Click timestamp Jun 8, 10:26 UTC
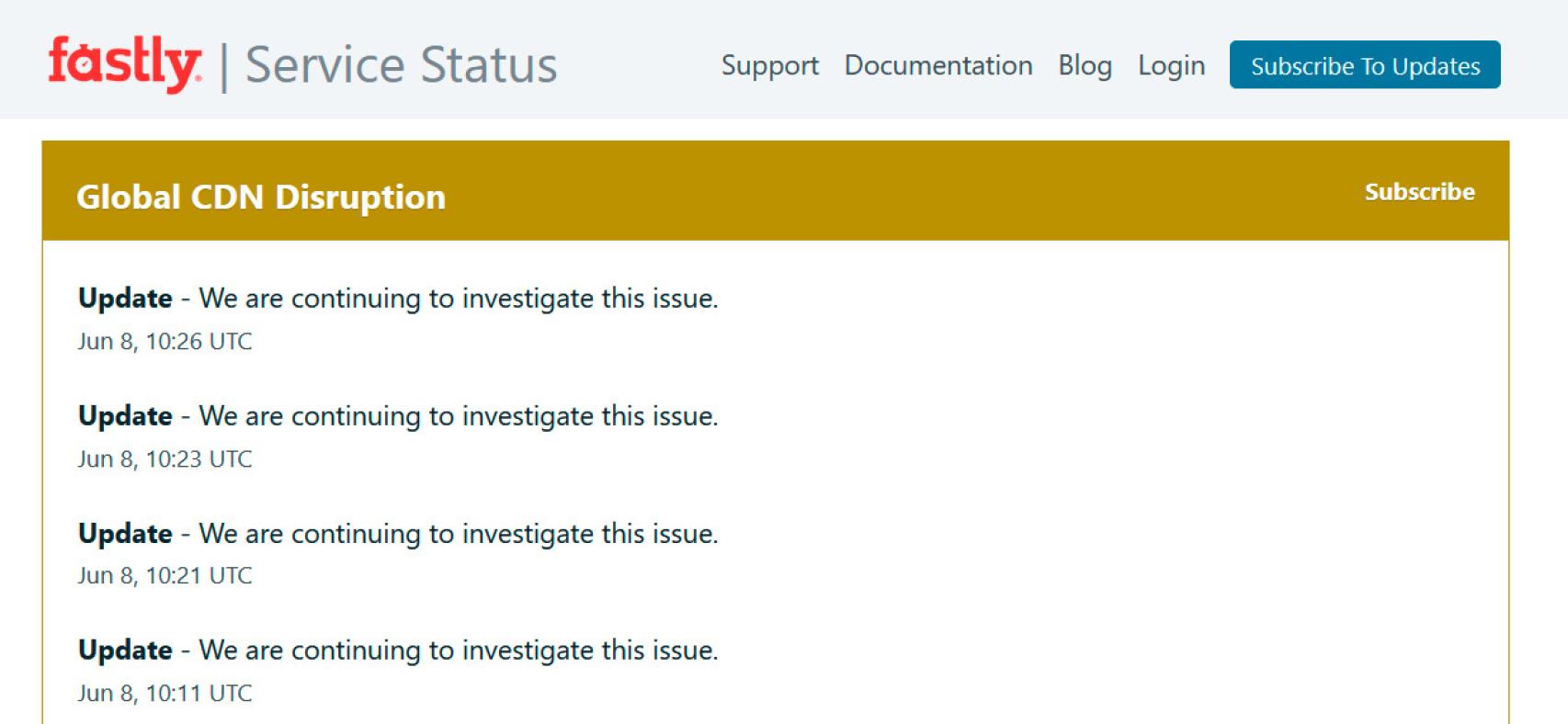 pos(165,342)
